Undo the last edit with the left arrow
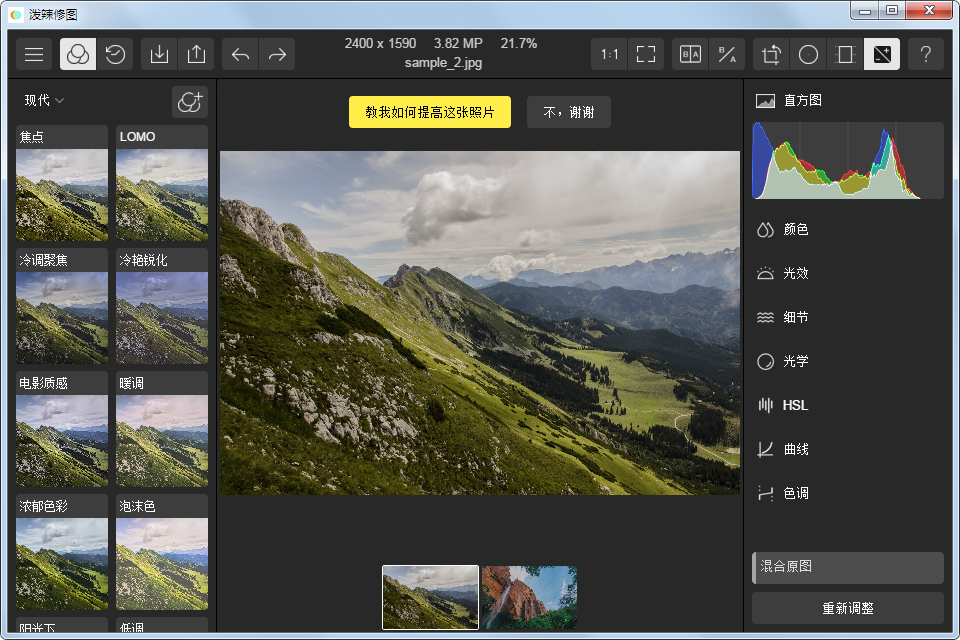Viewport: 960px width, 640px height. coord(240,54)
